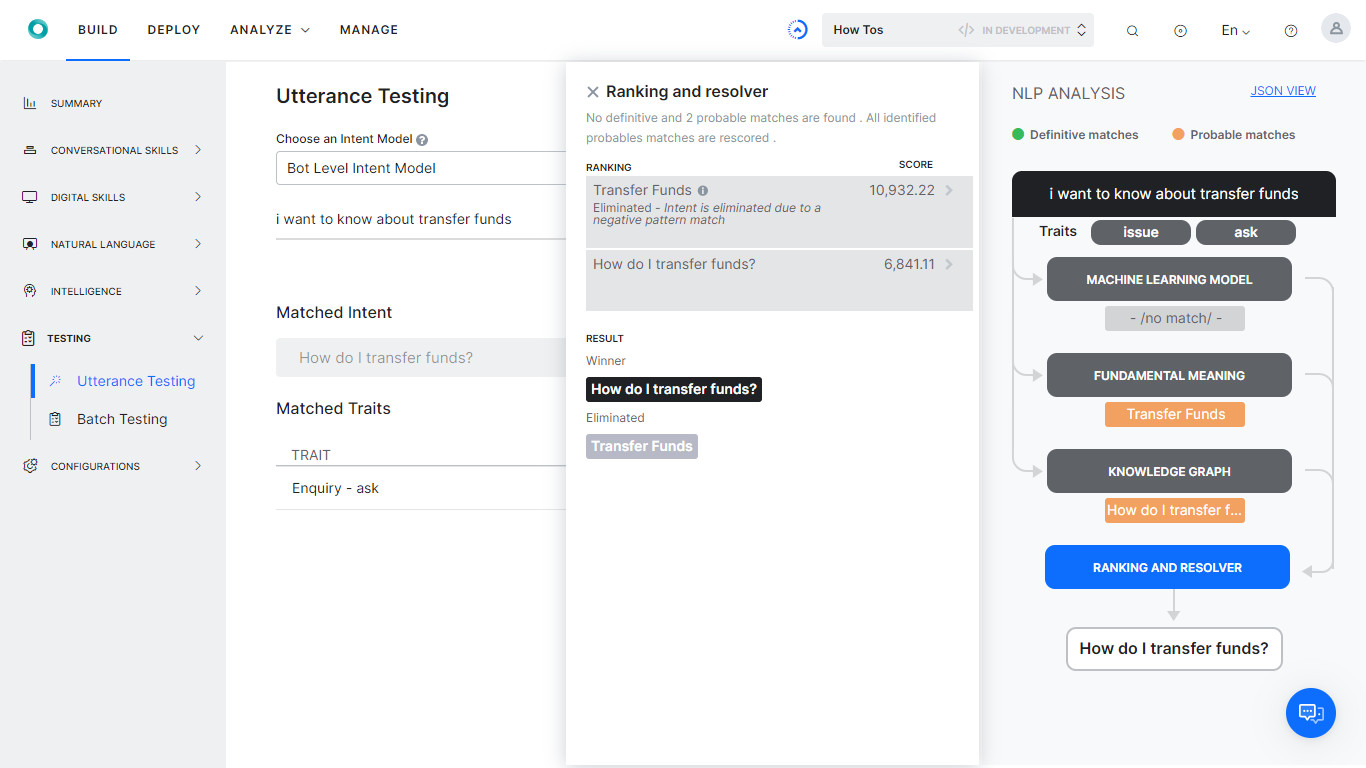The width and height of the screenshot is (1366, 768).
Task: Open the Summary panel icon in sidebar
Action: coord(28,103)
